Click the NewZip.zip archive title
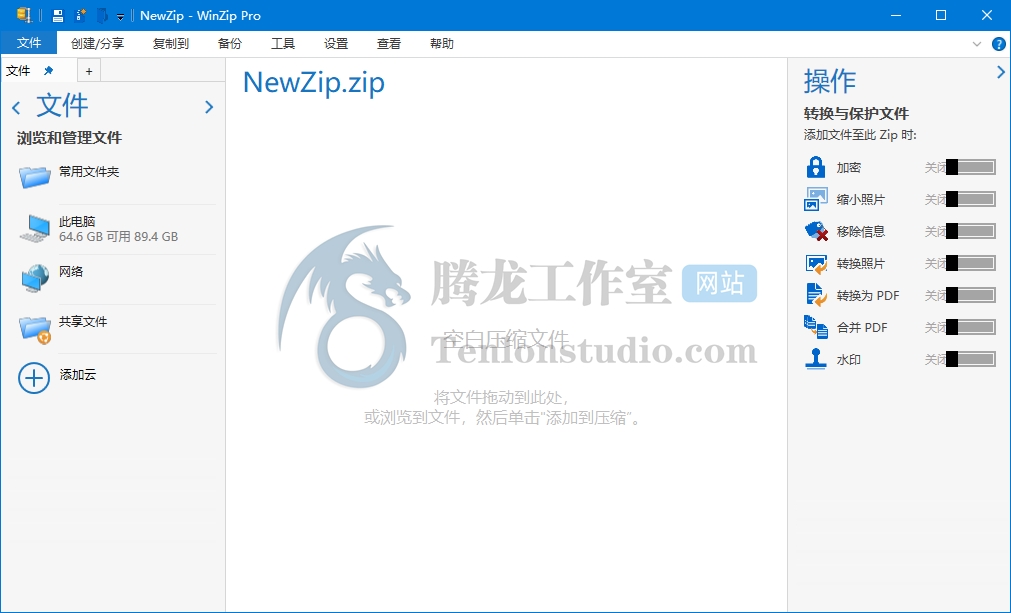Image resolution: width=1011 pixels, height=613 pixels. coord(313,83)
